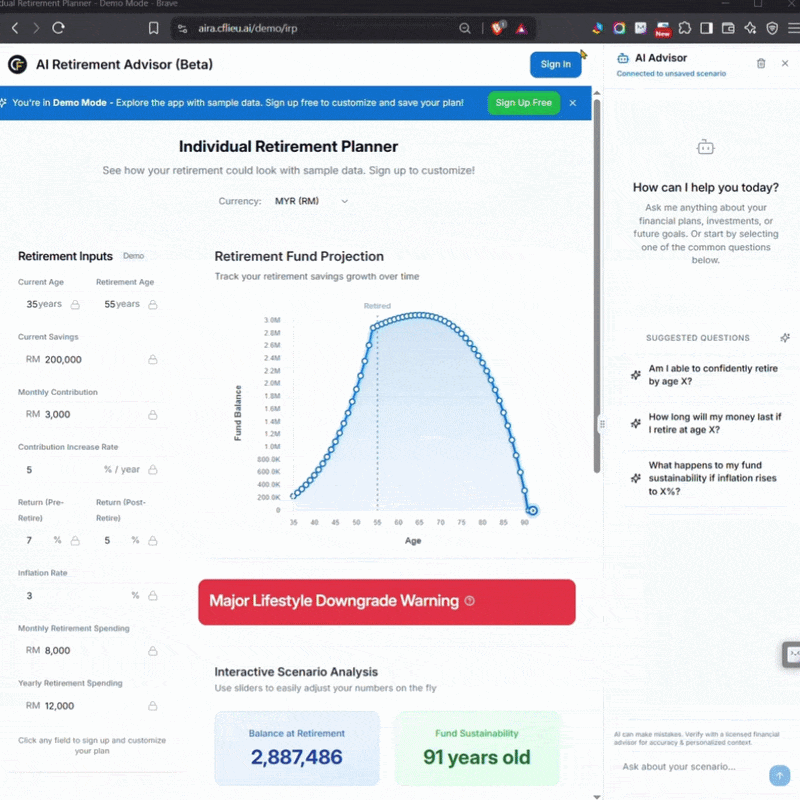Screen dimensions: 800x800
Task: Open Leo AI sparkle icon in toolbar
Action: pos(750,28)
